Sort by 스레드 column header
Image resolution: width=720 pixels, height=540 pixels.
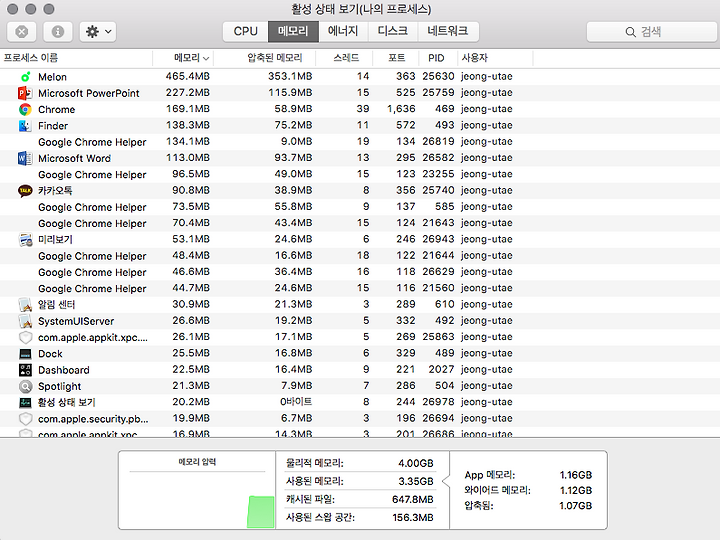[x=346, y=58]
